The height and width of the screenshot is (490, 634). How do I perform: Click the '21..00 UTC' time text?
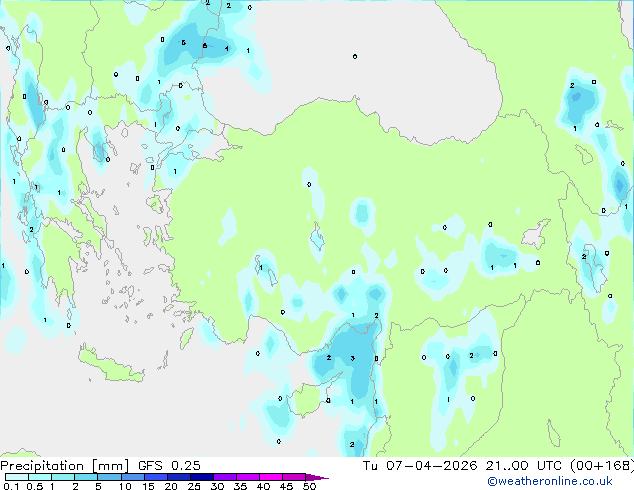pyautogui.click(x=524, y=466)
